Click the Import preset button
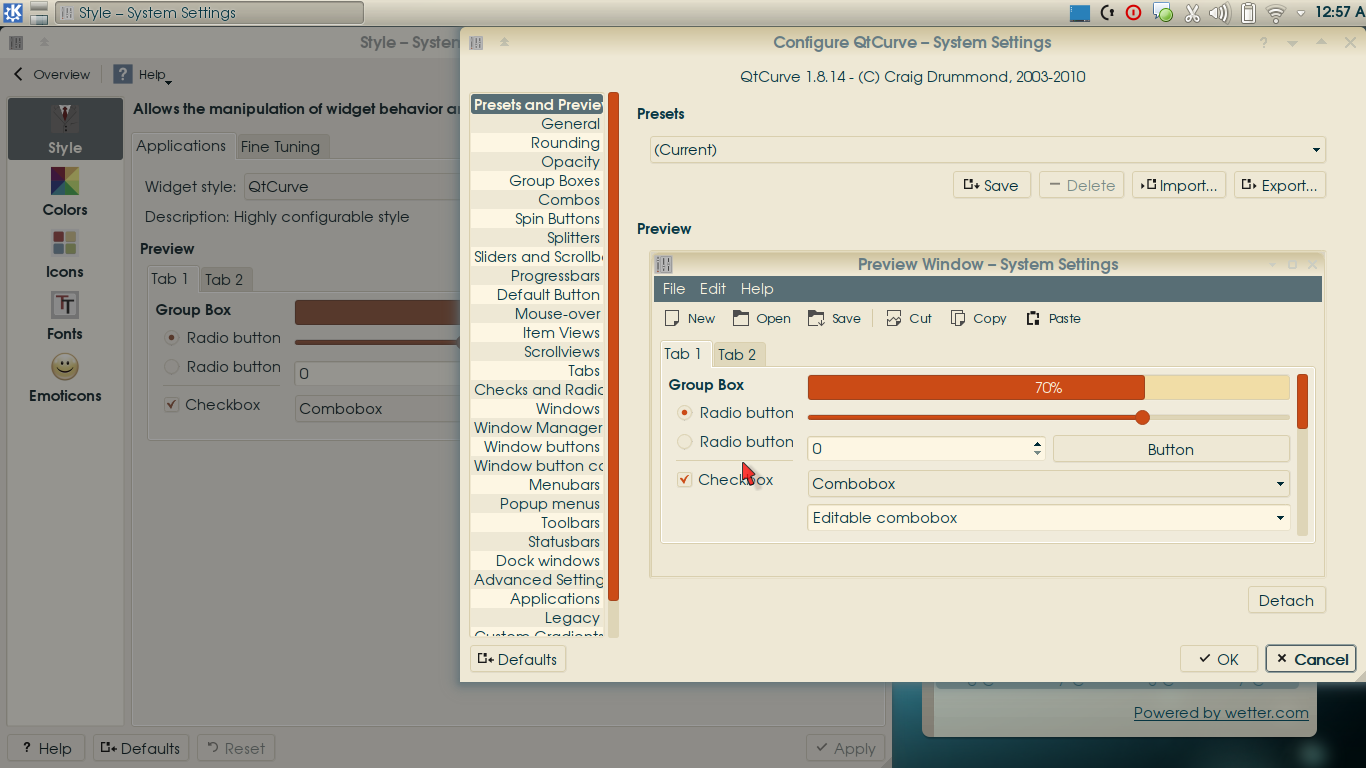1366x768 pixels. tap(1179, 185)
